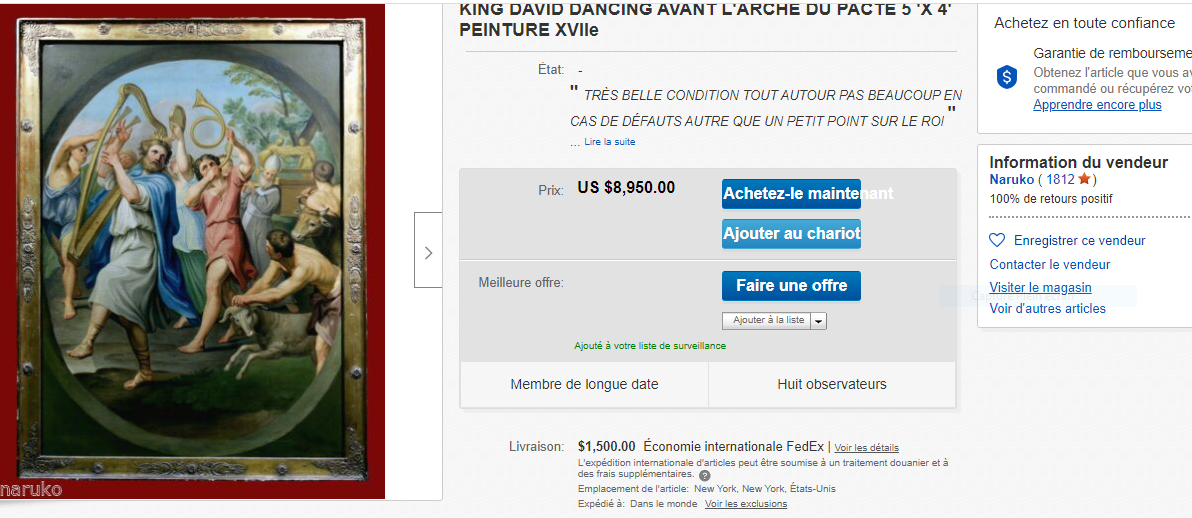Open seller profile link Naruko
The image size is (1192, 518).
point(1010,180)
